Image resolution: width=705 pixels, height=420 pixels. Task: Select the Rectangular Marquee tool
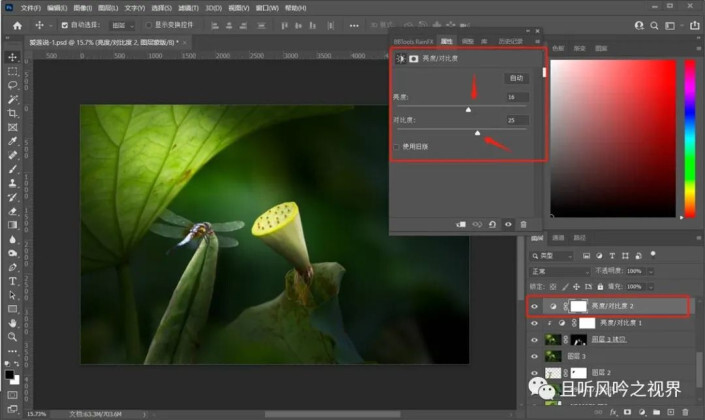[x=12, y=71]
